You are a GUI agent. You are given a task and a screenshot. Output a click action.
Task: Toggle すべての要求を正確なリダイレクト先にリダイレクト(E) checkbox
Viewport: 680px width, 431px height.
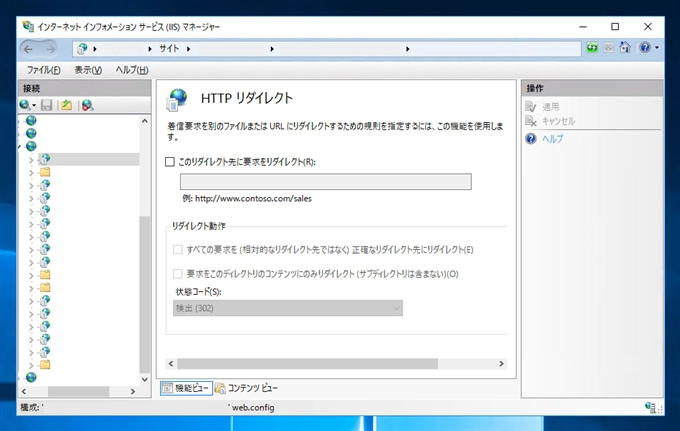point(177,249)
